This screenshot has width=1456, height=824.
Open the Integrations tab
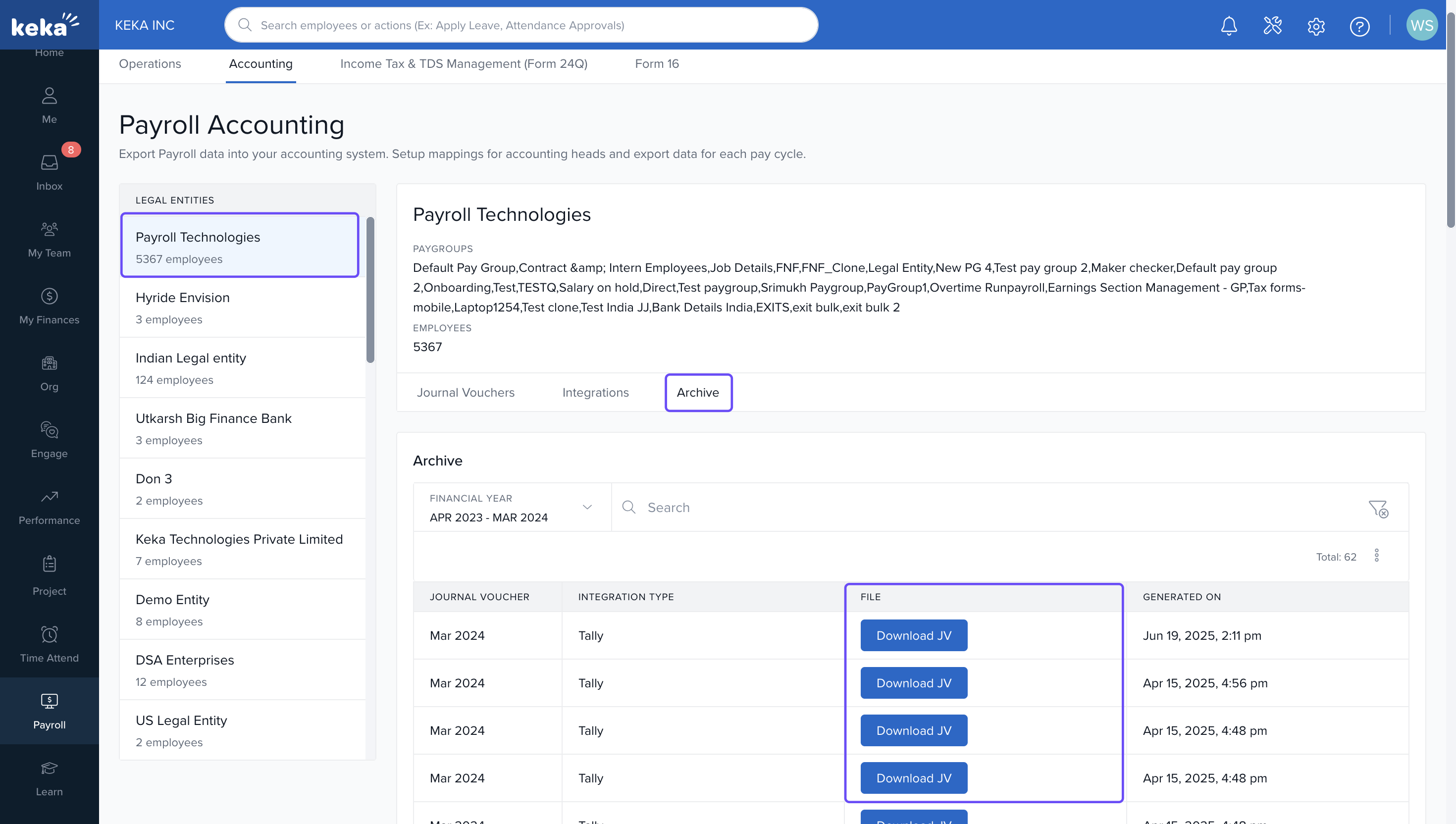point(595,392)
